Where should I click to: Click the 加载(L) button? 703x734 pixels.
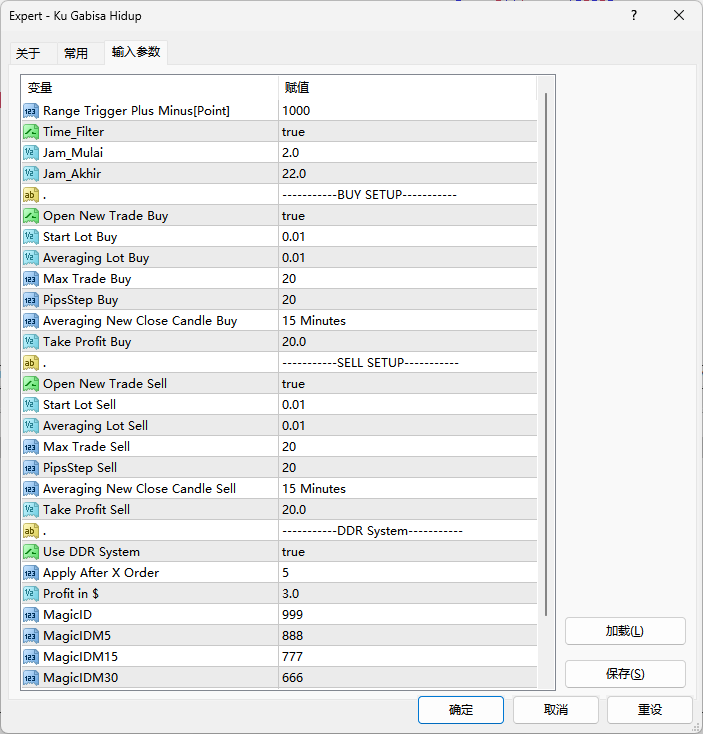pyautogui.click(x=625, y=631)
